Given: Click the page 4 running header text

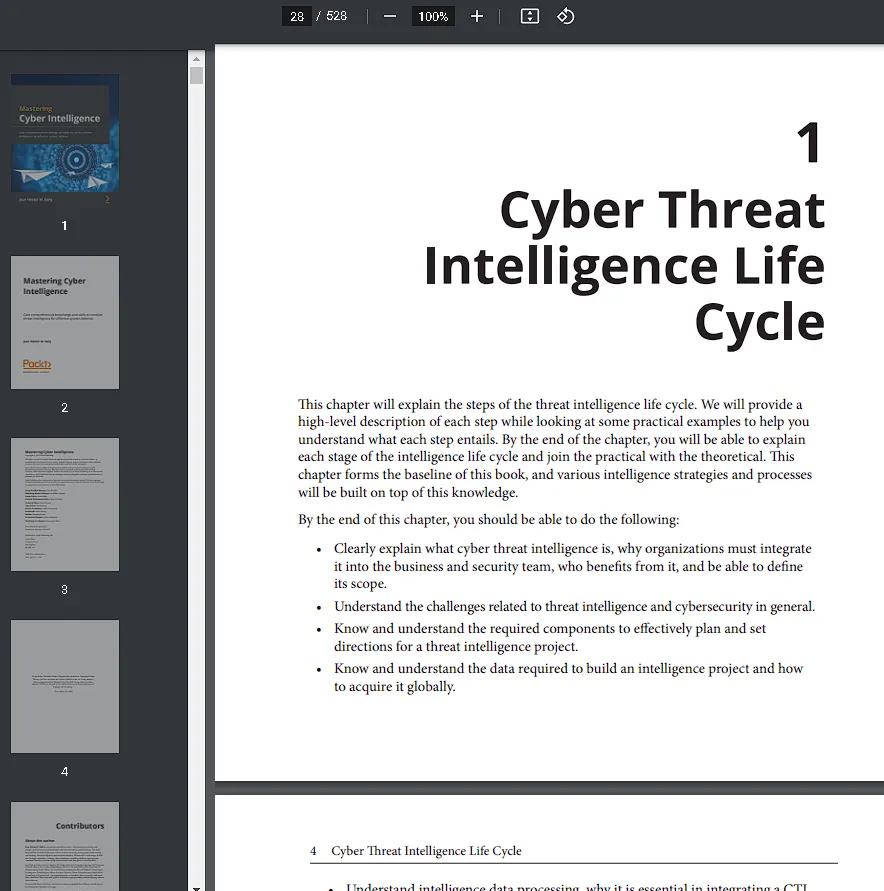Looking at the screenshot, I should tap(426, 851).
